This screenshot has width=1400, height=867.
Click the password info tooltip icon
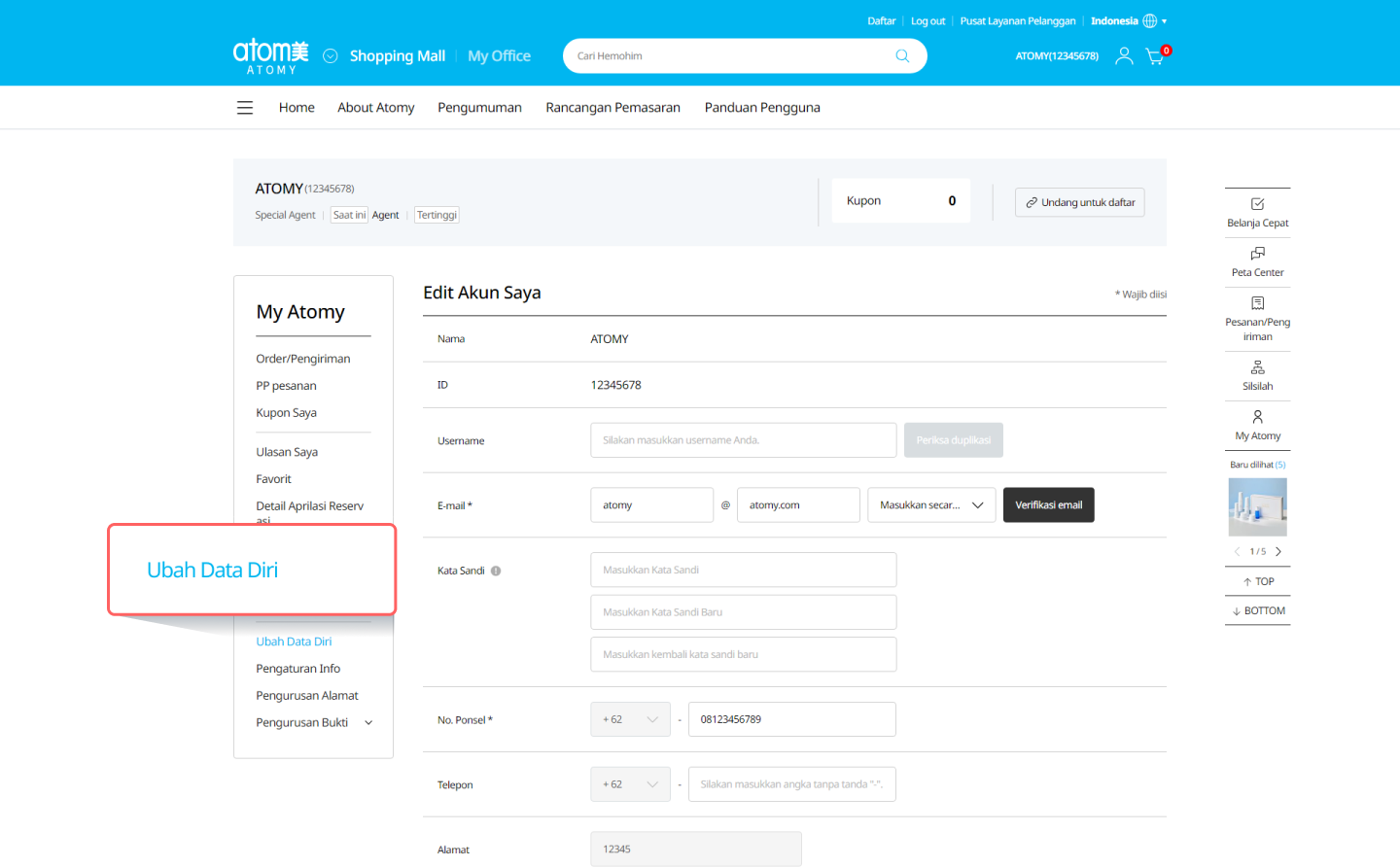496,572
